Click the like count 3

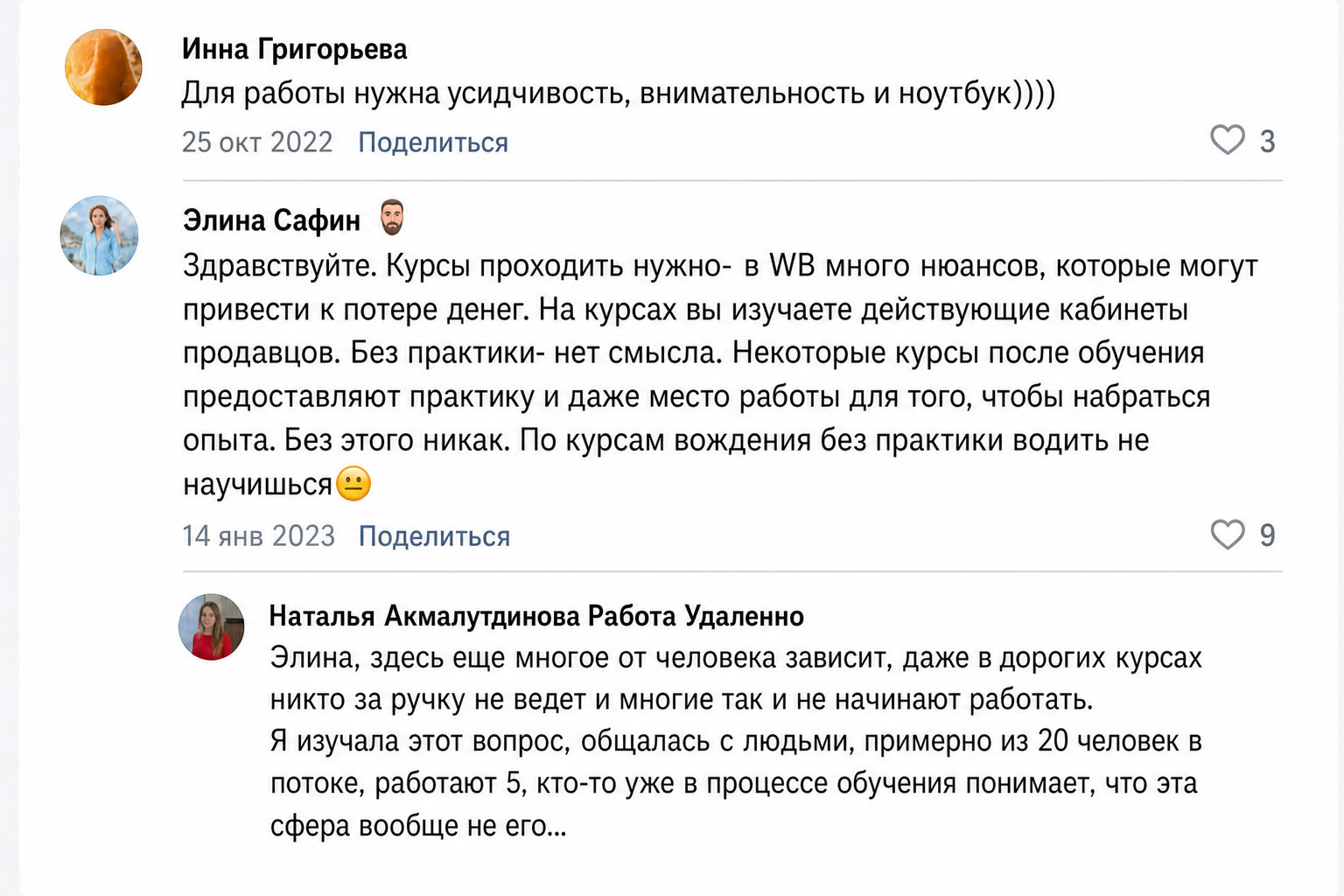[x=1267, y=142]
